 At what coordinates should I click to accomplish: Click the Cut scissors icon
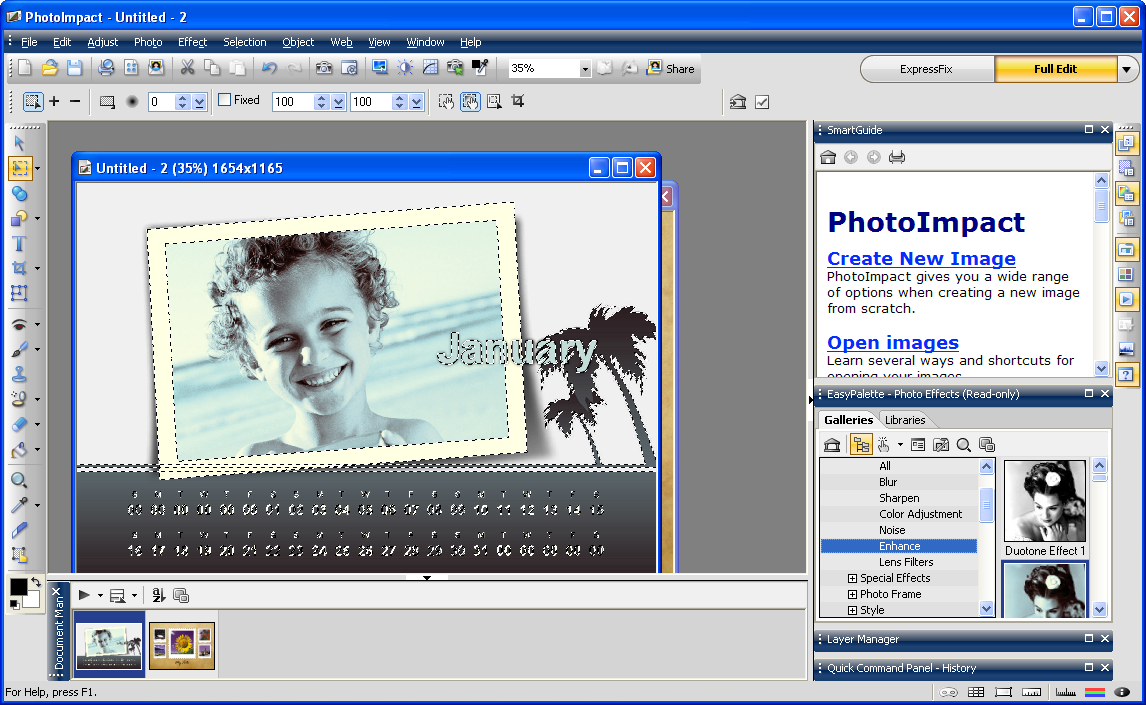point(187,68)
